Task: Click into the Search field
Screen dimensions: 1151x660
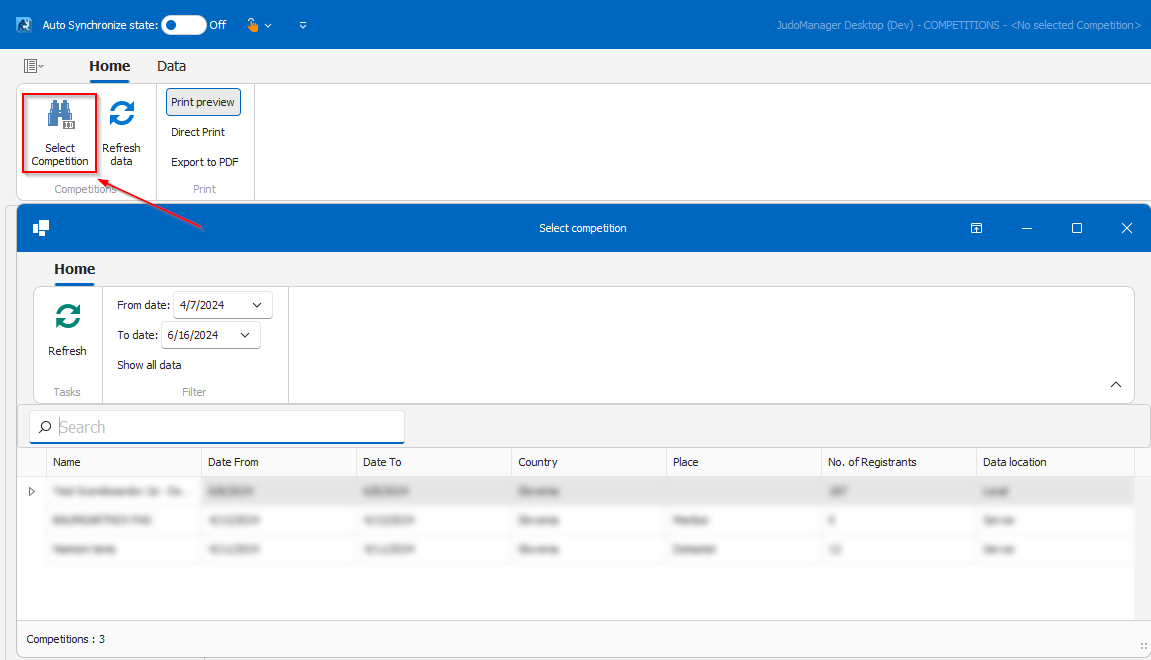Action: click(x=217, y=427)
